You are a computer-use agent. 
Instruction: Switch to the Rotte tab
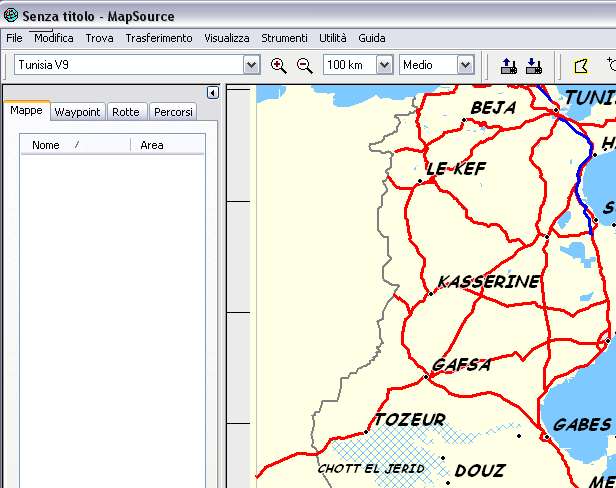pos(126,112)
